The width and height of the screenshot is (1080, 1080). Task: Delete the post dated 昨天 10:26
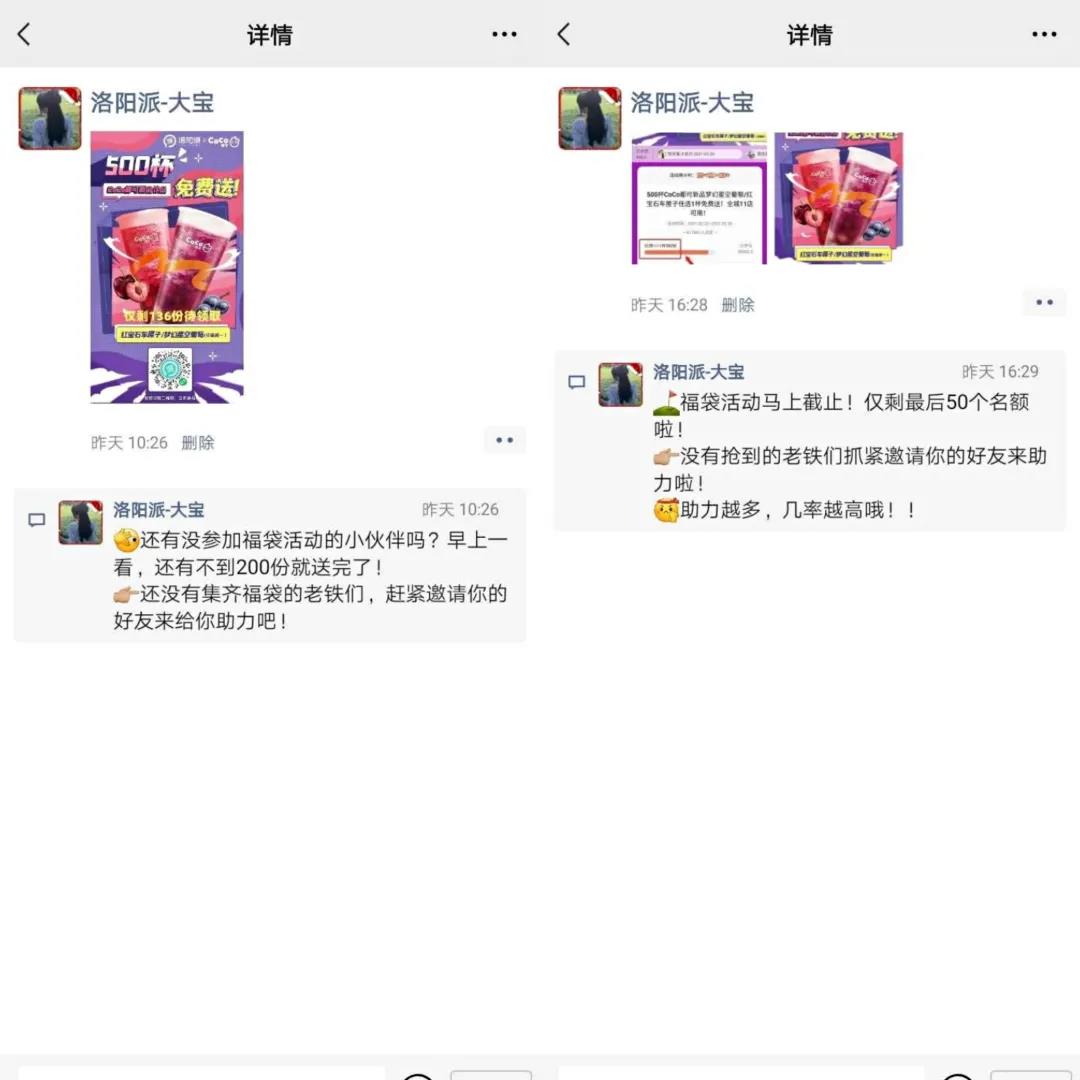(x=198, y=442)
